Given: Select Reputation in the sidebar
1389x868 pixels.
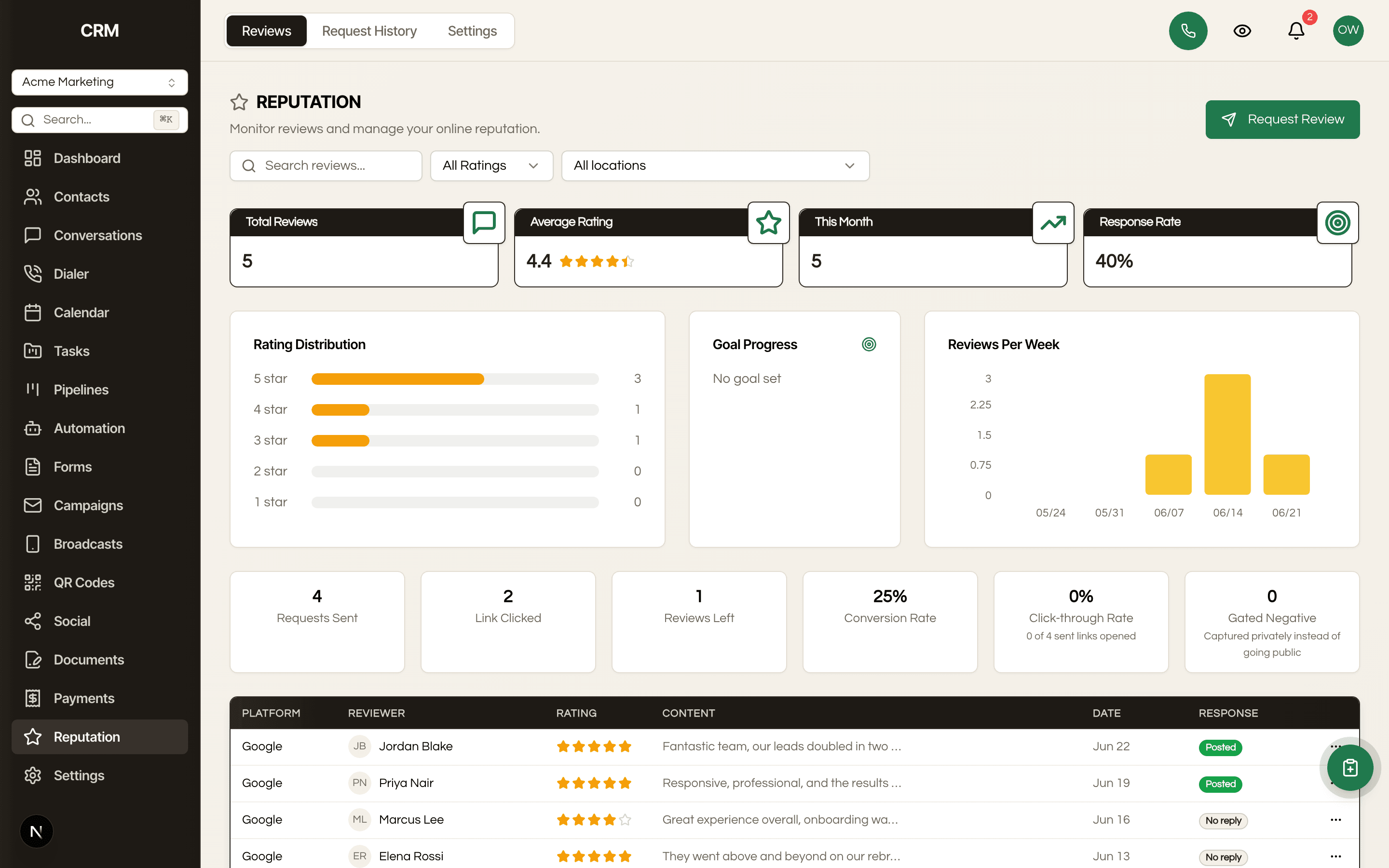Looking at the screenshot, I should (99, 736).
